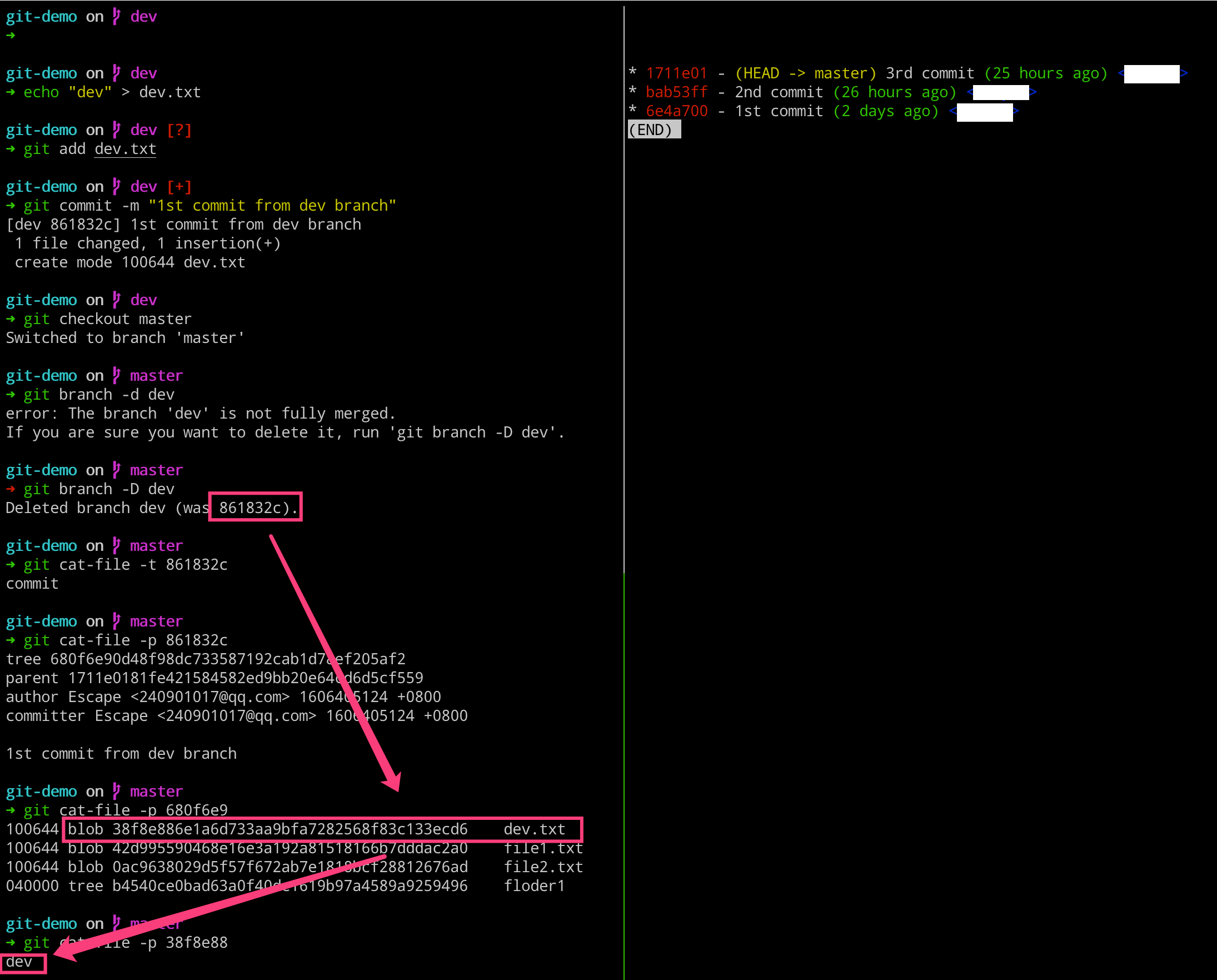Click the file1.txt blob row
This screenshot has height=980, width=1217.
pyautogui.click(x=294, y=848)
